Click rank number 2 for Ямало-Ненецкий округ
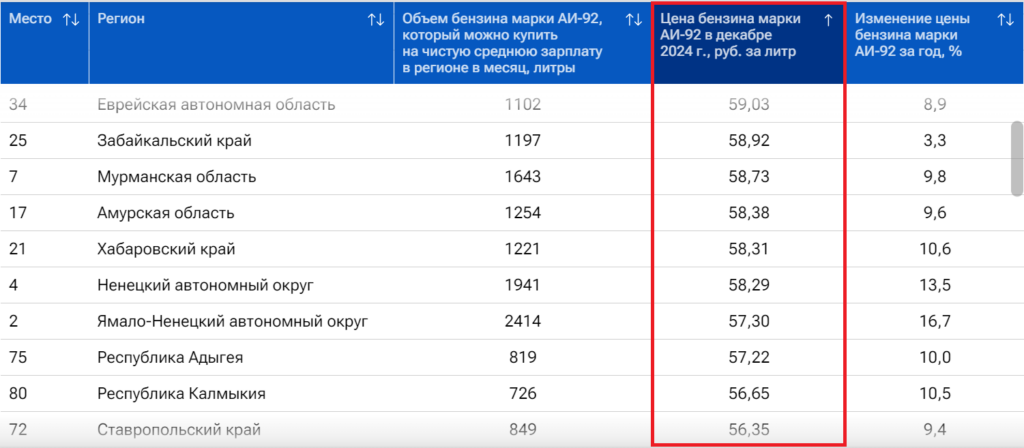 pyautogui.click(x=13, y=321)
